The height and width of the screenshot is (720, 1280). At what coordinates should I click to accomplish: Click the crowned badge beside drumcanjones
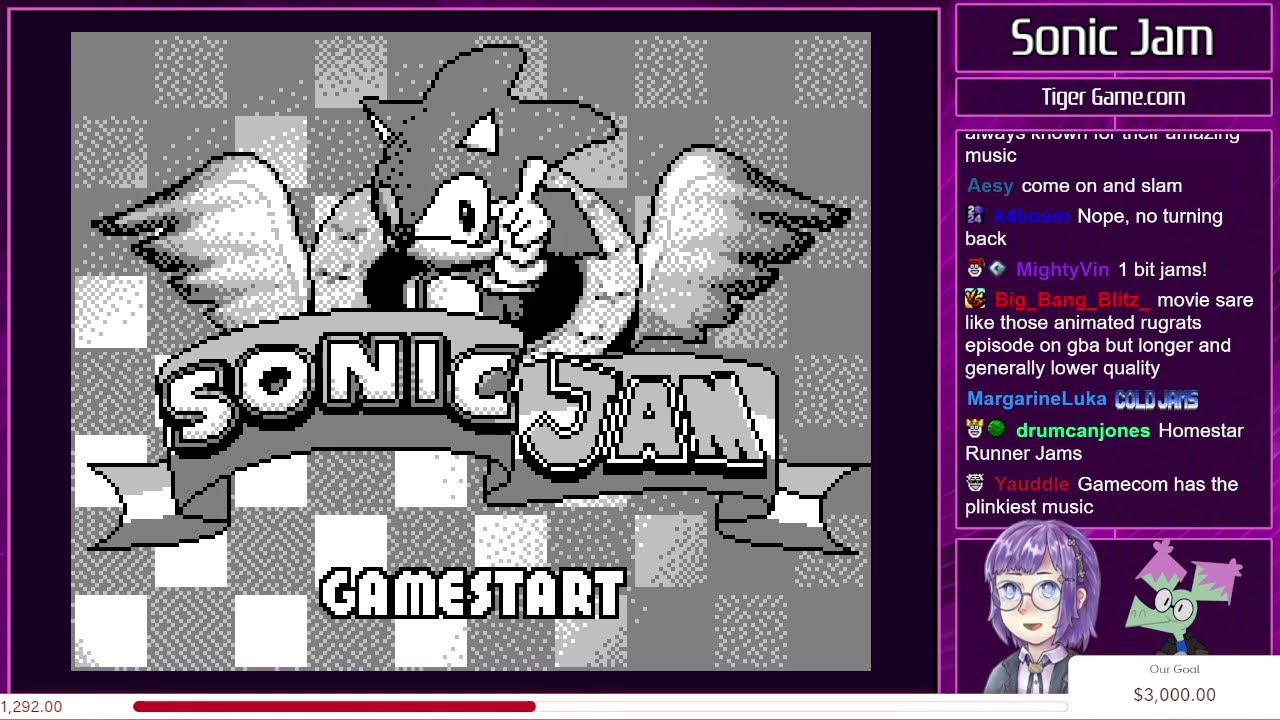[975, 430]
